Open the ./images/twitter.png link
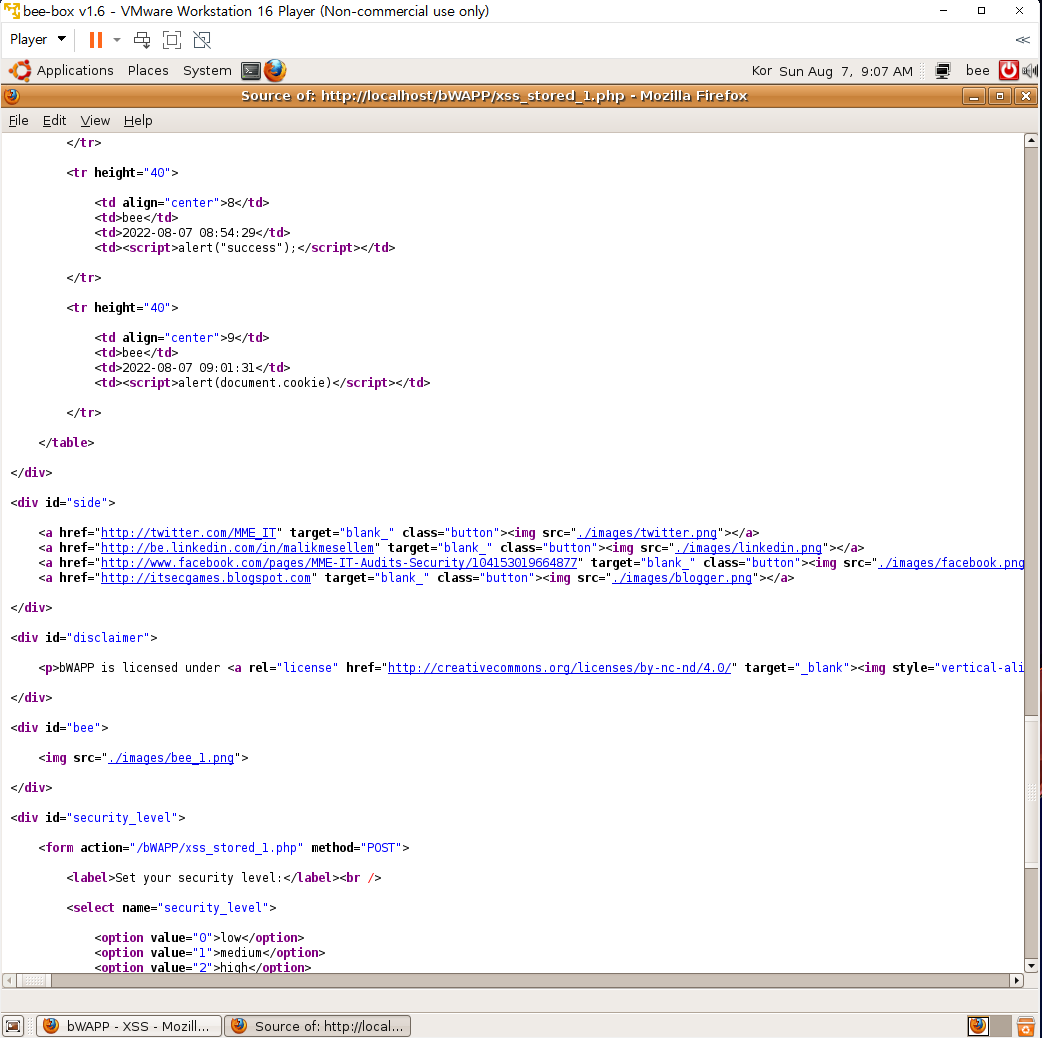The width and height of the screenshot is (1042, 1038). 647,533
